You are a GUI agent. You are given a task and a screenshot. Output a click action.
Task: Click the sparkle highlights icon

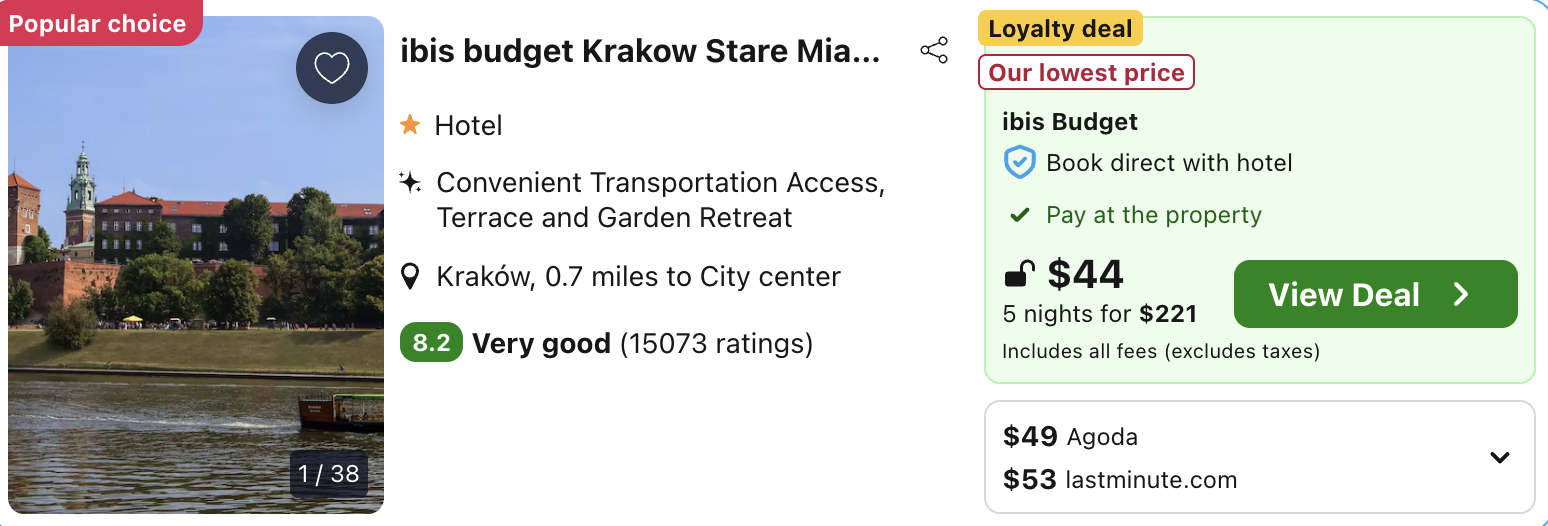point(410,182)
